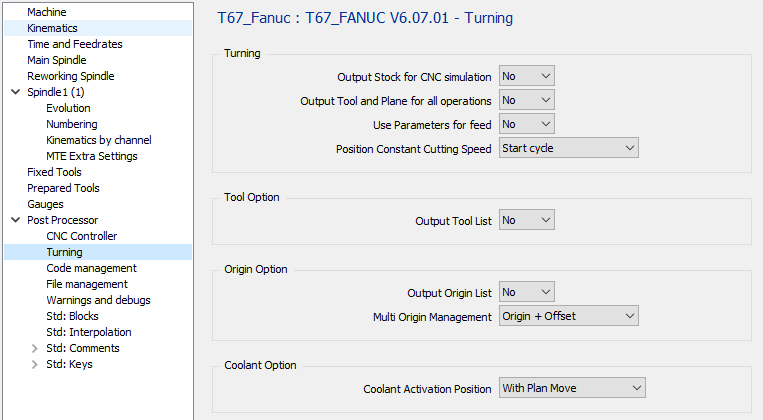The width and height of the screenshot is (763, 420).
Task: Open Time and Feedrates settings
Action: point(75,44)
